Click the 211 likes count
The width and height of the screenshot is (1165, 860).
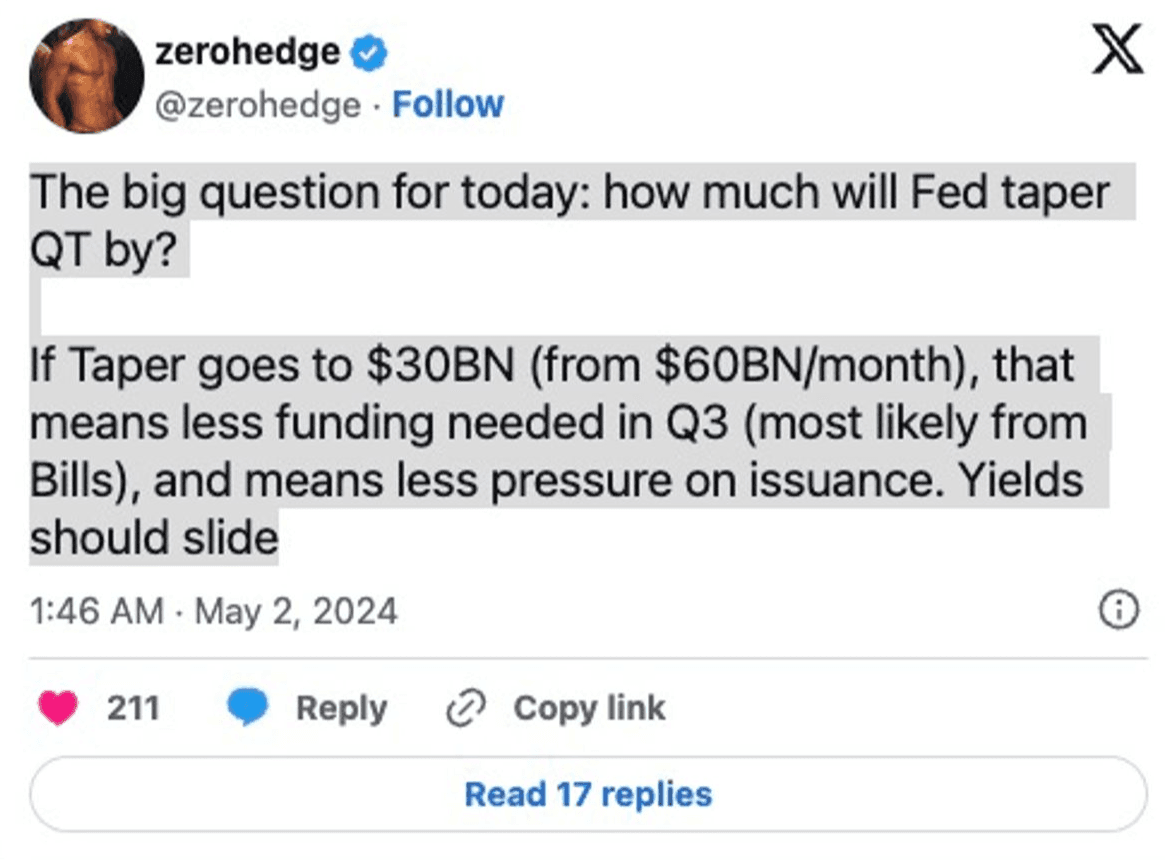click(x=133, y=709)
